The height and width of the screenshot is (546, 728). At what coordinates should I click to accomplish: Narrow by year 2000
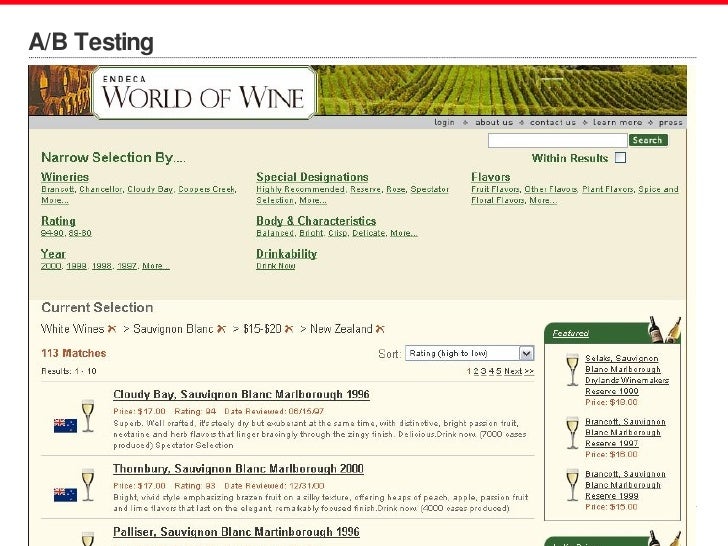(51, 266)
